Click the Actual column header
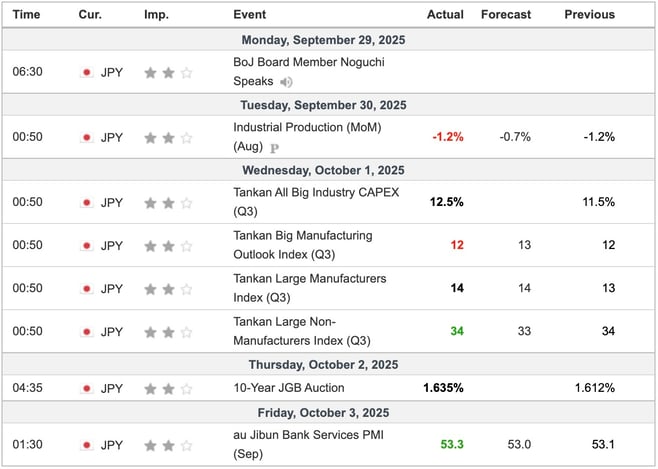 coord(445,15)
